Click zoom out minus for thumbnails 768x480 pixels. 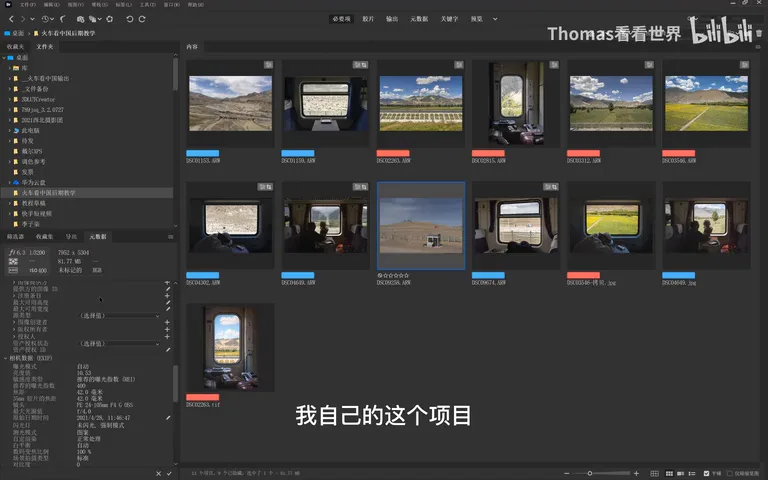point(567,473)
